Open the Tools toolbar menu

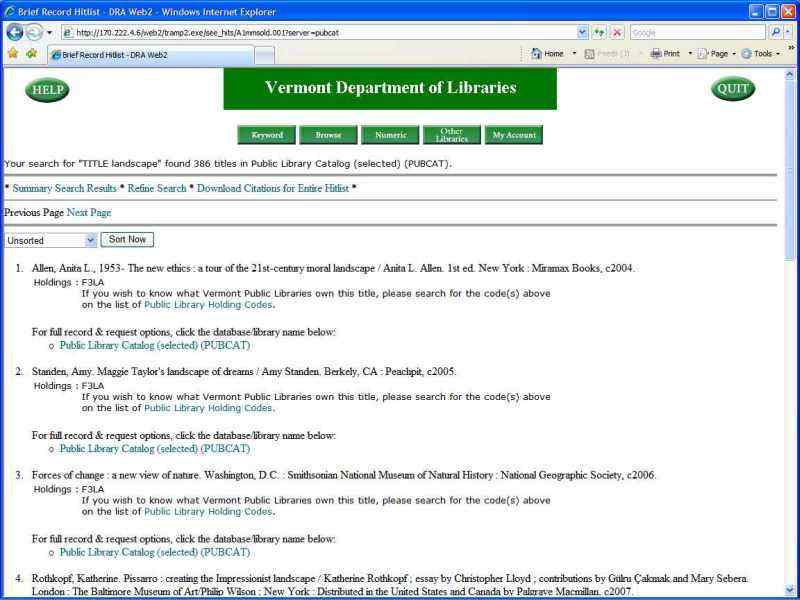point(760,54)
